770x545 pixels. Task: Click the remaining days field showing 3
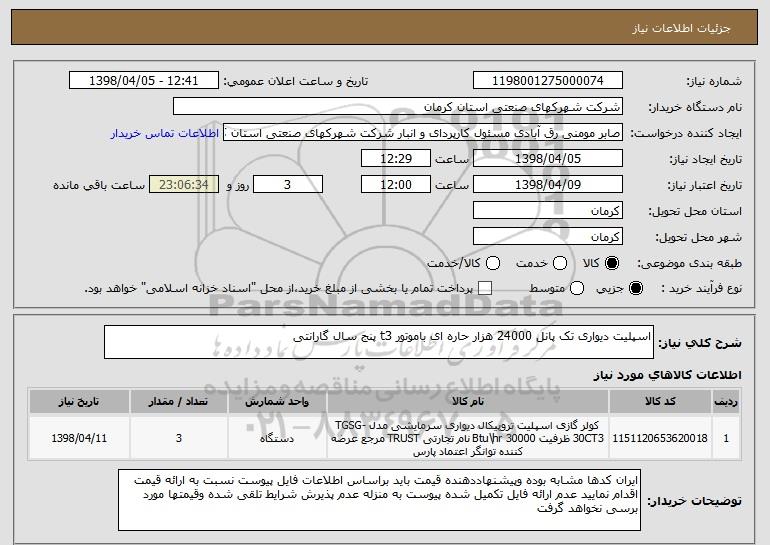point(288,185)
